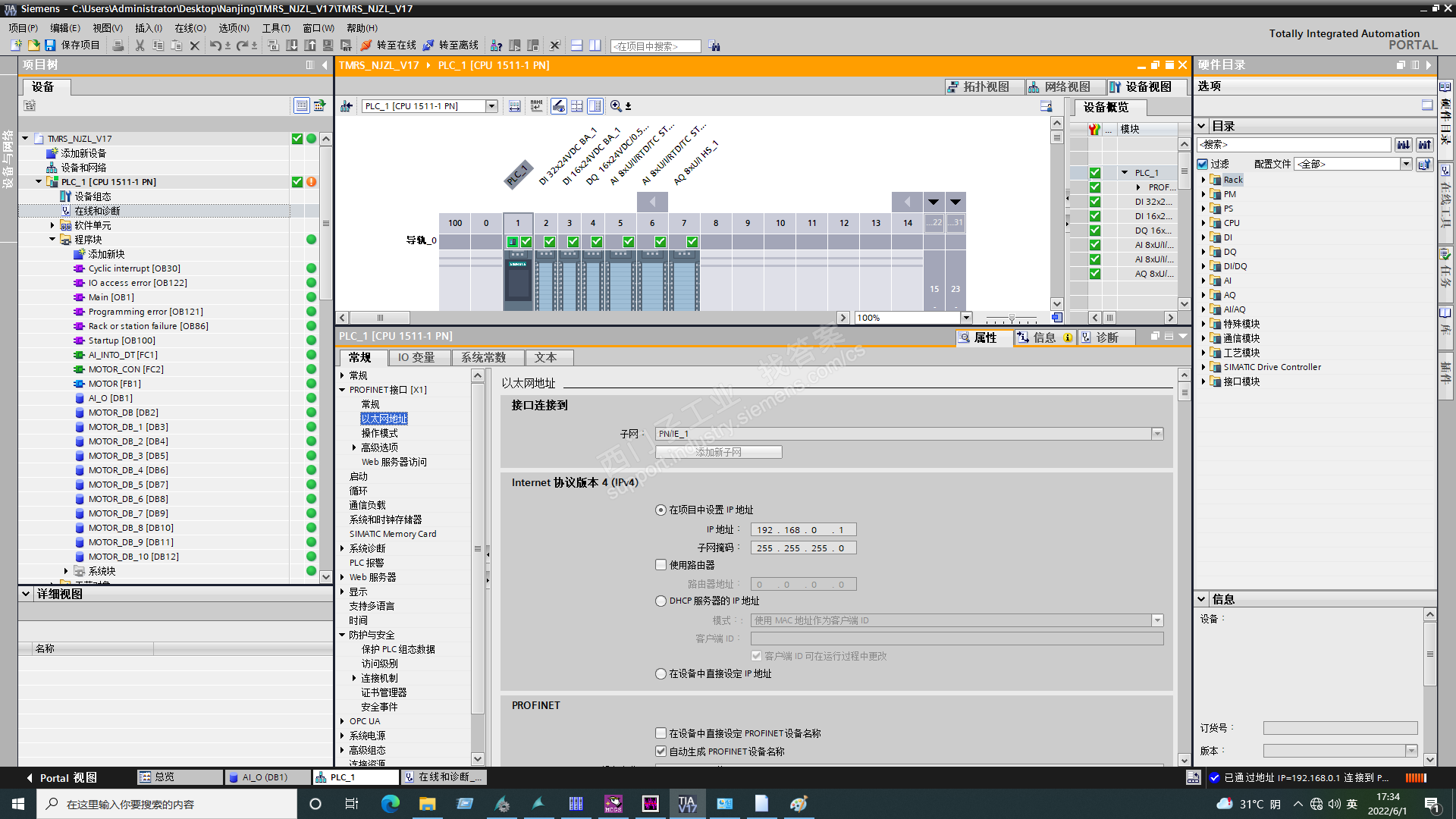The height and width of the screenshot is (819, 1456).
Task: Enable the 使用路由器 checkbox
Action: (x=661, y=565)
